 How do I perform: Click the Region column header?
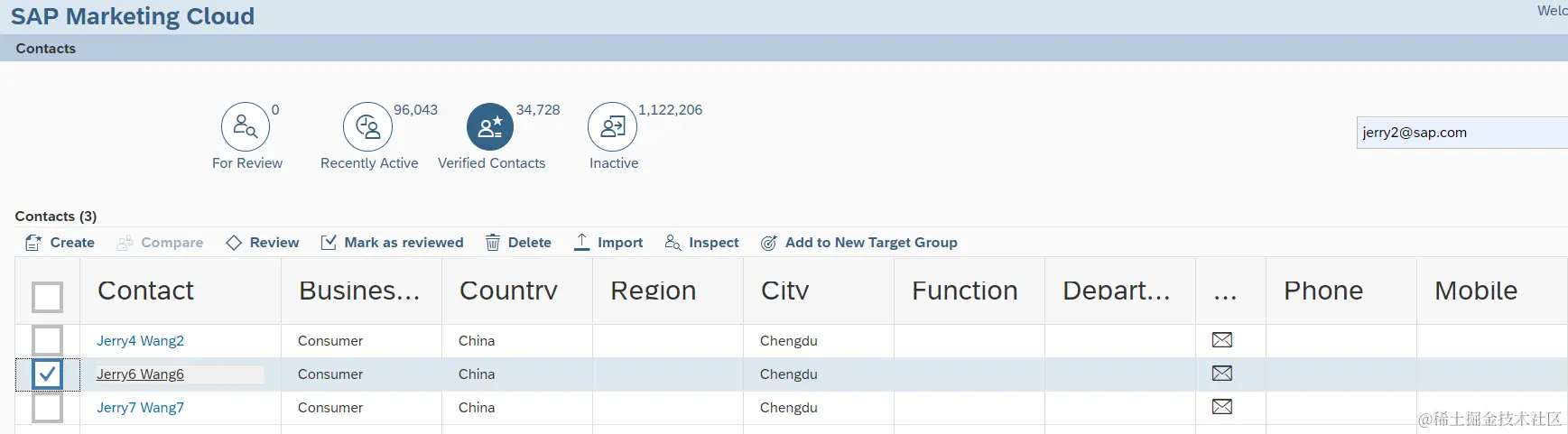click(x=668, y=291)
